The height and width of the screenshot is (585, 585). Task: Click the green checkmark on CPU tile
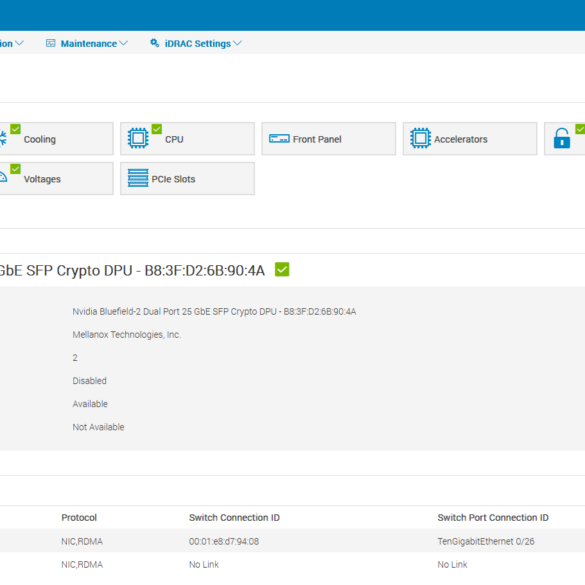click(x=157, y=129)
